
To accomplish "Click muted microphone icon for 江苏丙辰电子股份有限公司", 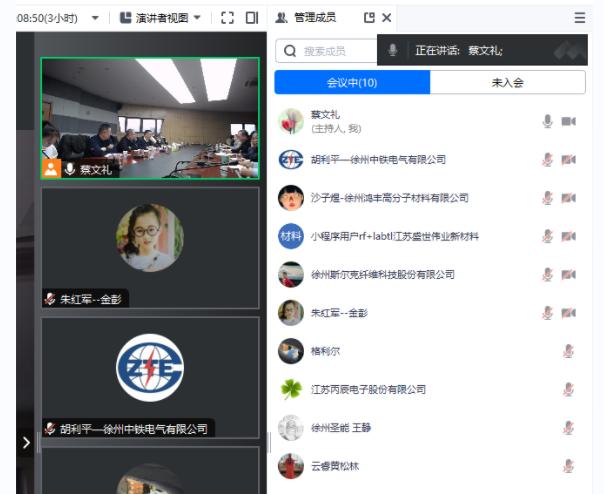I will point(568,389).
